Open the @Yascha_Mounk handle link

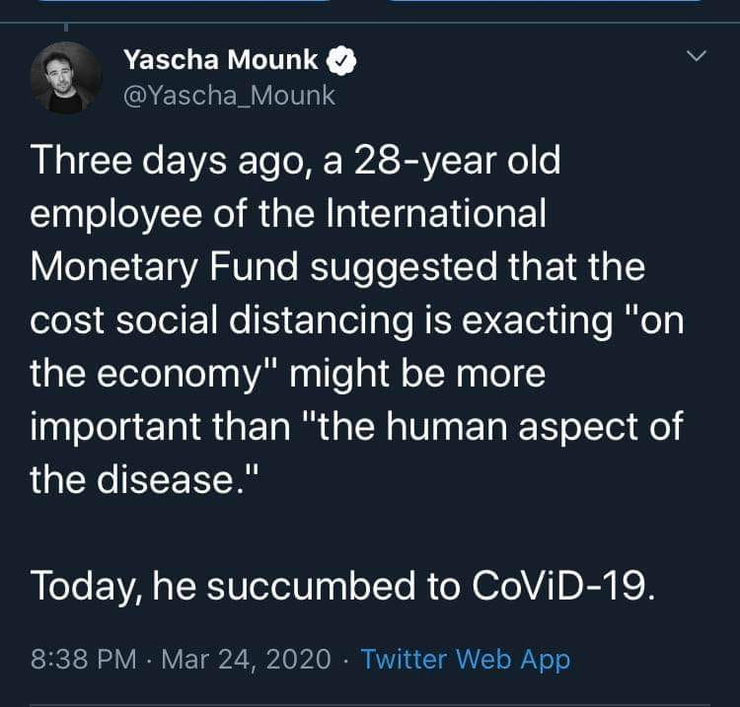pyautogui.click(x=229, y=95)
